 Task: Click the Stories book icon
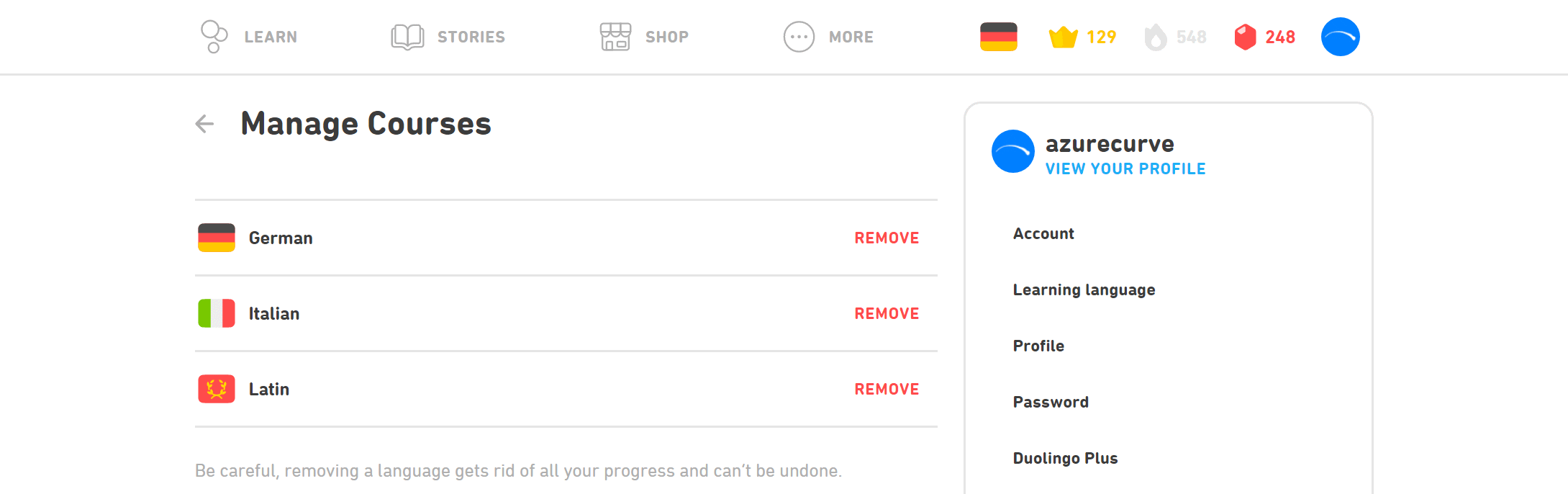407,37
